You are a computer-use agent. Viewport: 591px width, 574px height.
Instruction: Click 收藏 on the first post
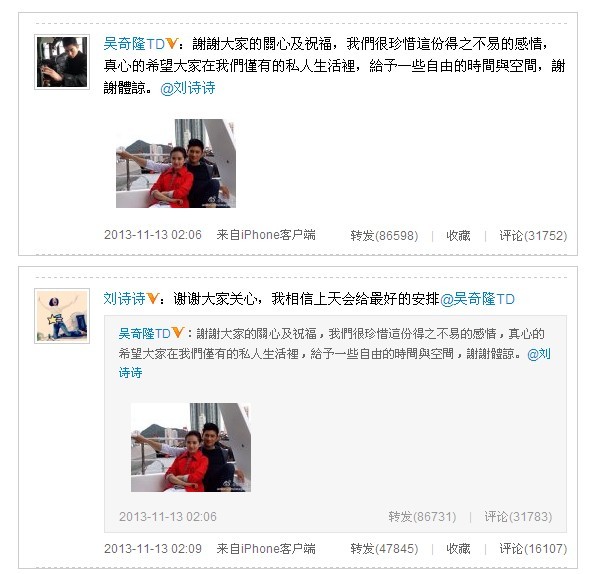pos(458,236)
